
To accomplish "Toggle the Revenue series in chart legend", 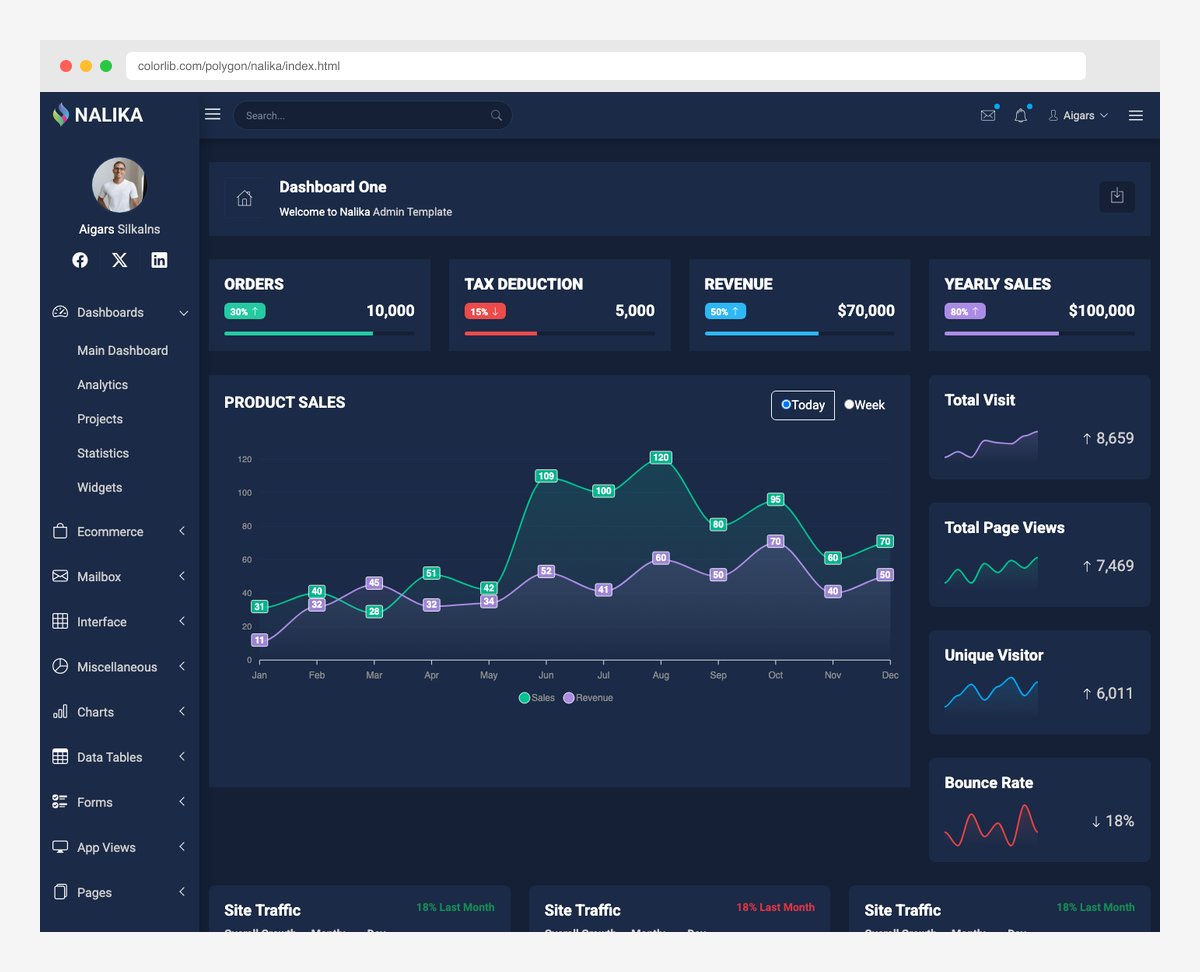I will coord(588,697).
